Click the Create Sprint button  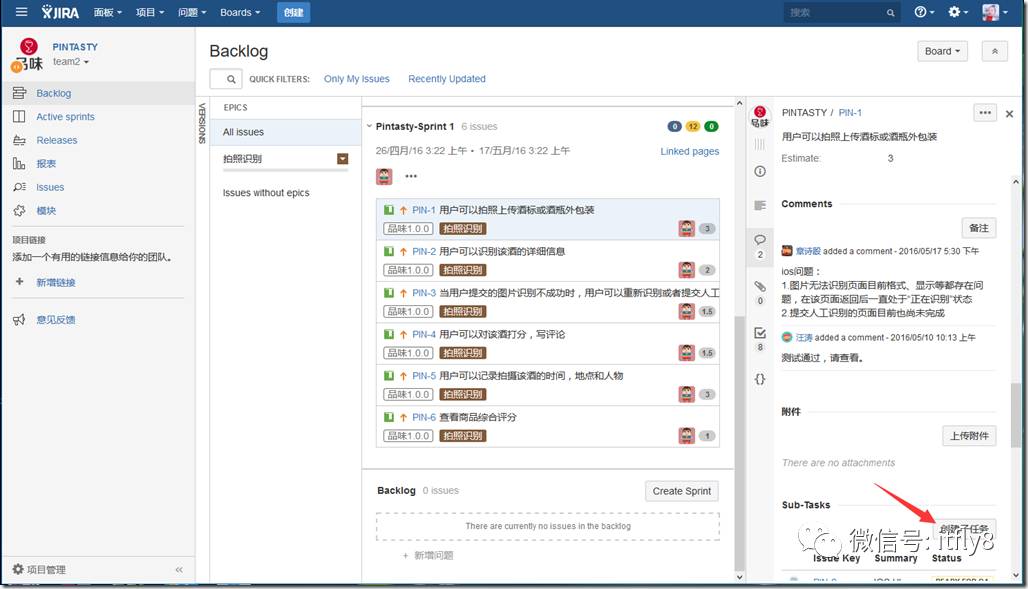click(682, 491)
